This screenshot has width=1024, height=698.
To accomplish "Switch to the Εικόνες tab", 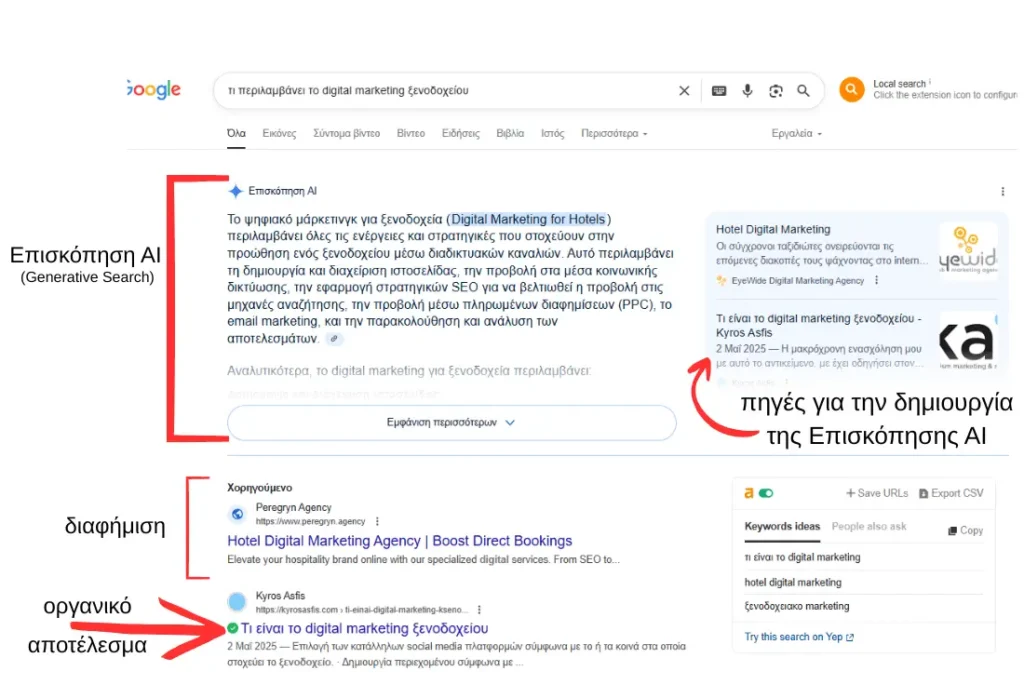I will (279, 134).
